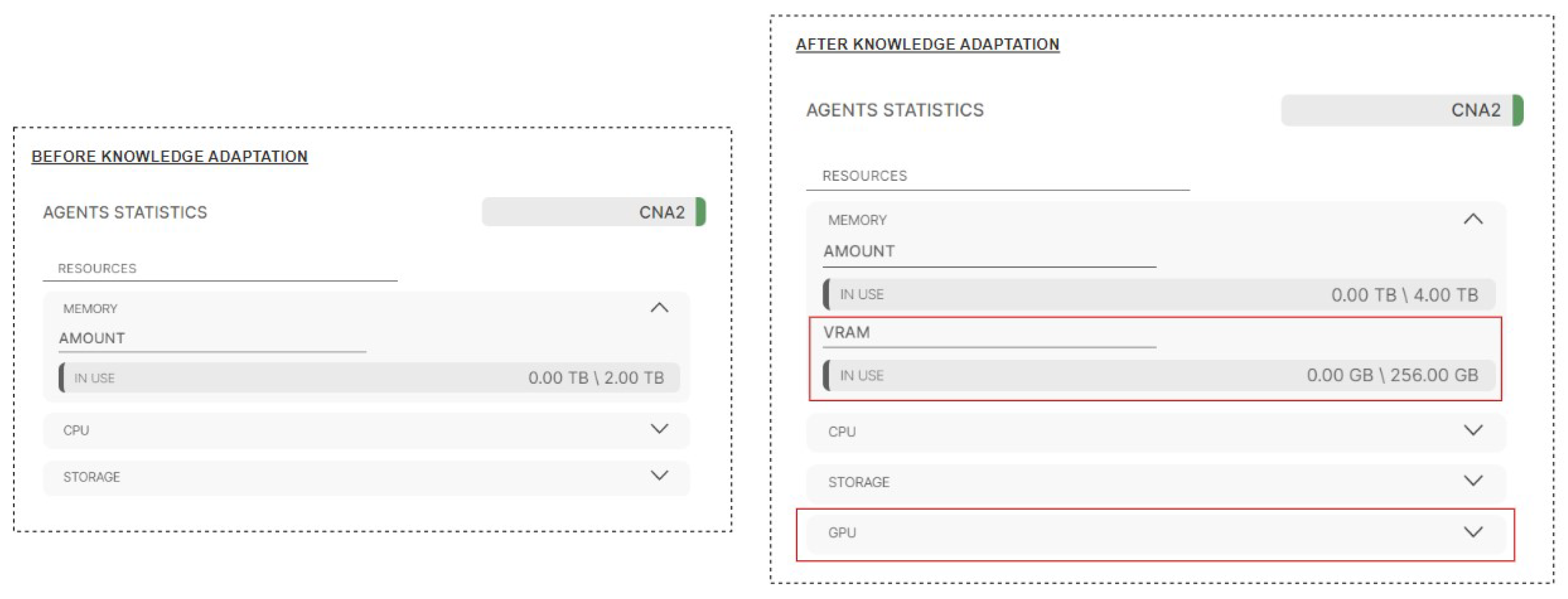Viewport: 1568px width, 599px height.
Task: Click the Before Knowledge Adaptation heading
Action: pyautogui.click(x=169, y=156)
